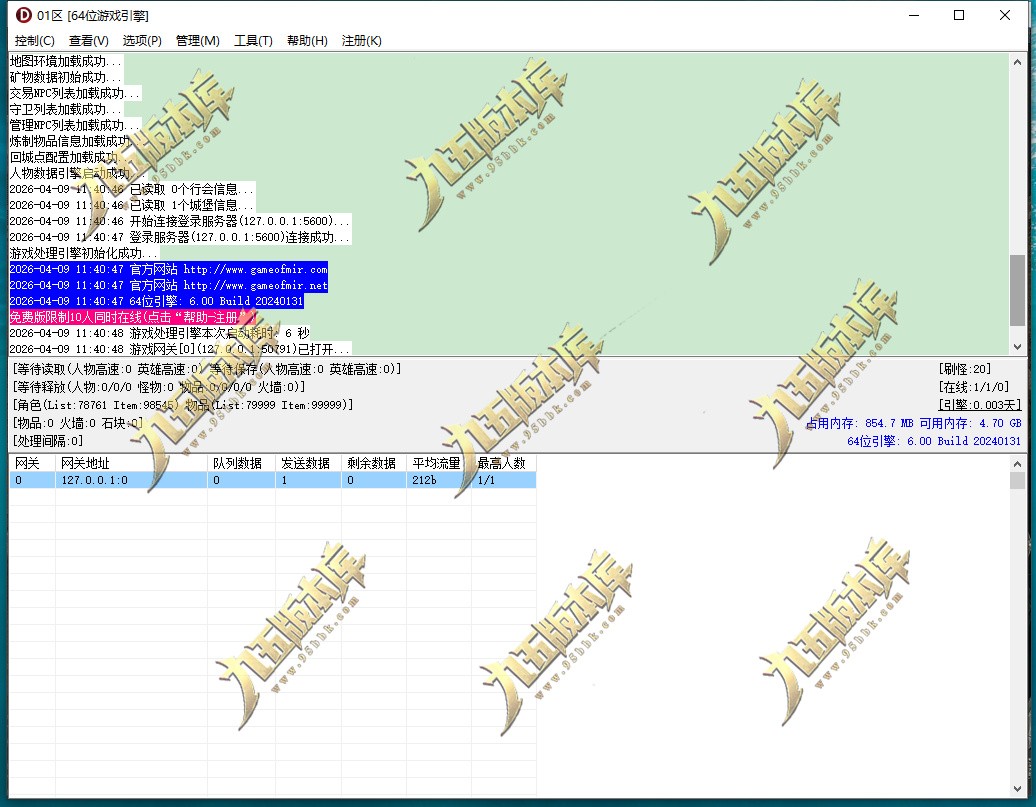
Task: Click the 地图环境加载成功 log line
Action: pyautogui.click(x=66, y=61)
